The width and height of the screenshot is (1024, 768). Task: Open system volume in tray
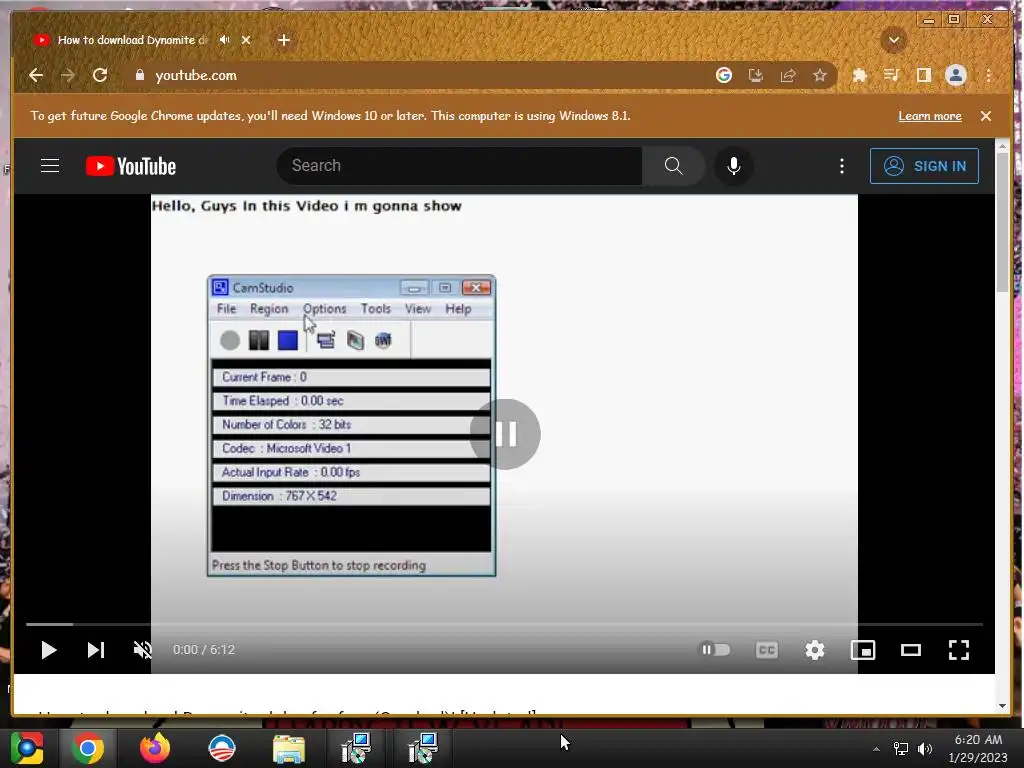(925, 749)
